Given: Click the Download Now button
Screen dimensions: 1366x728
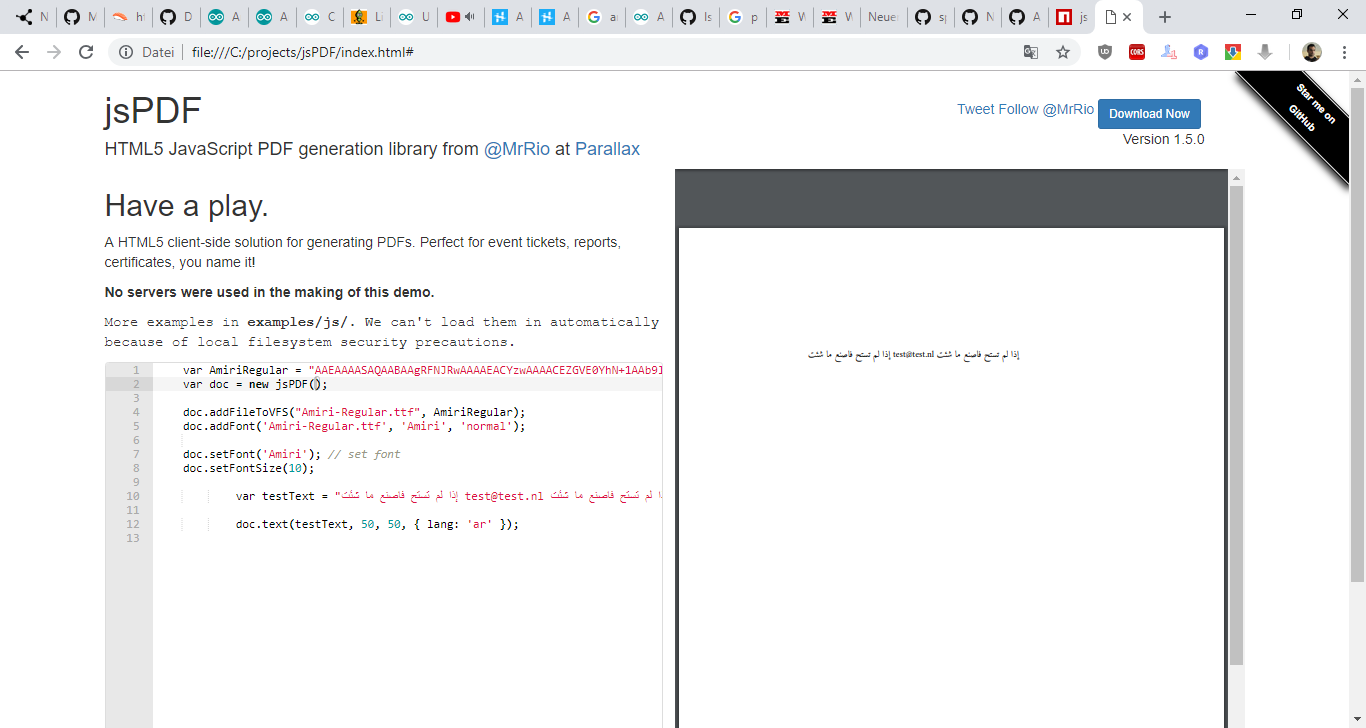Looking at the screenshot, I should 1148,113.
